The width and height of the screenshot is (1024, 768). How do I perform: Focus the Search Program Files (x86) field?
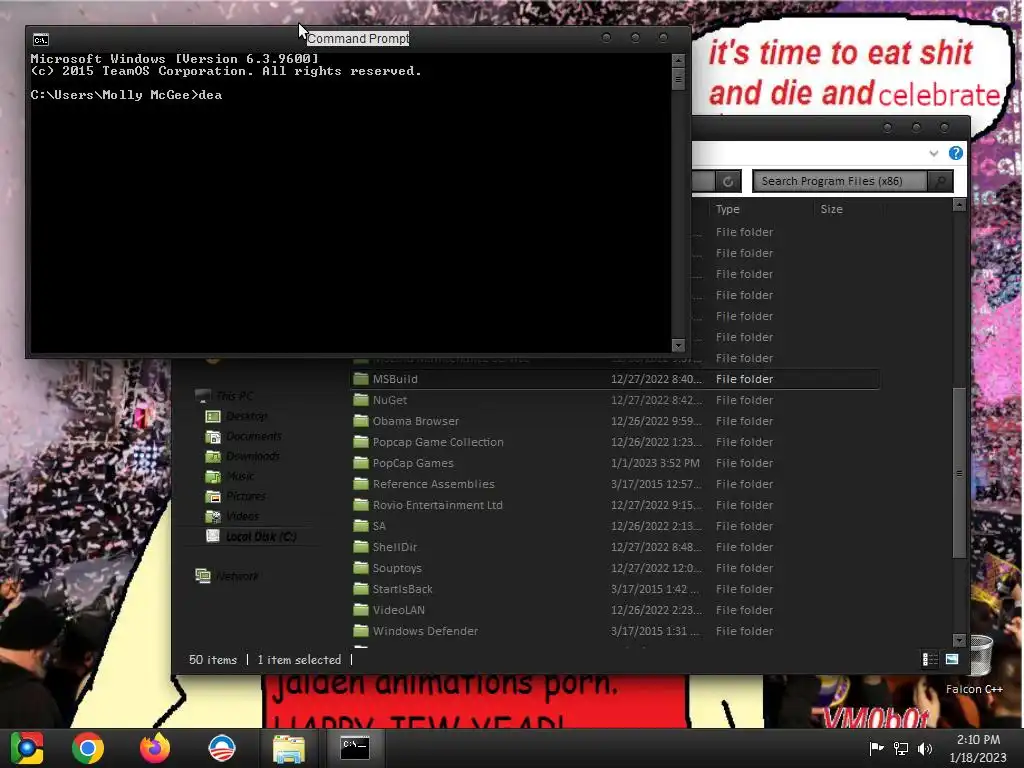point(840,182)
